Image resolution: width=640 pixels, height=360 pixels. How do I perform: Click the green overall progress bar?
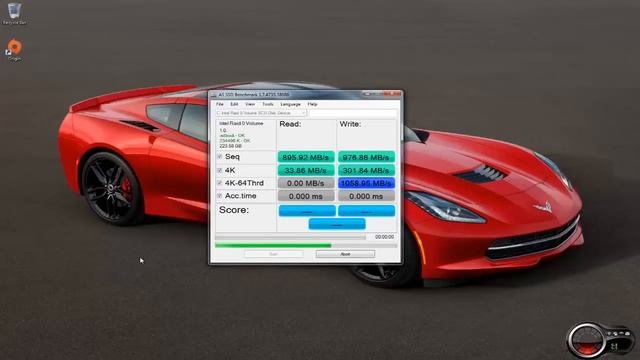pos(306,245)
